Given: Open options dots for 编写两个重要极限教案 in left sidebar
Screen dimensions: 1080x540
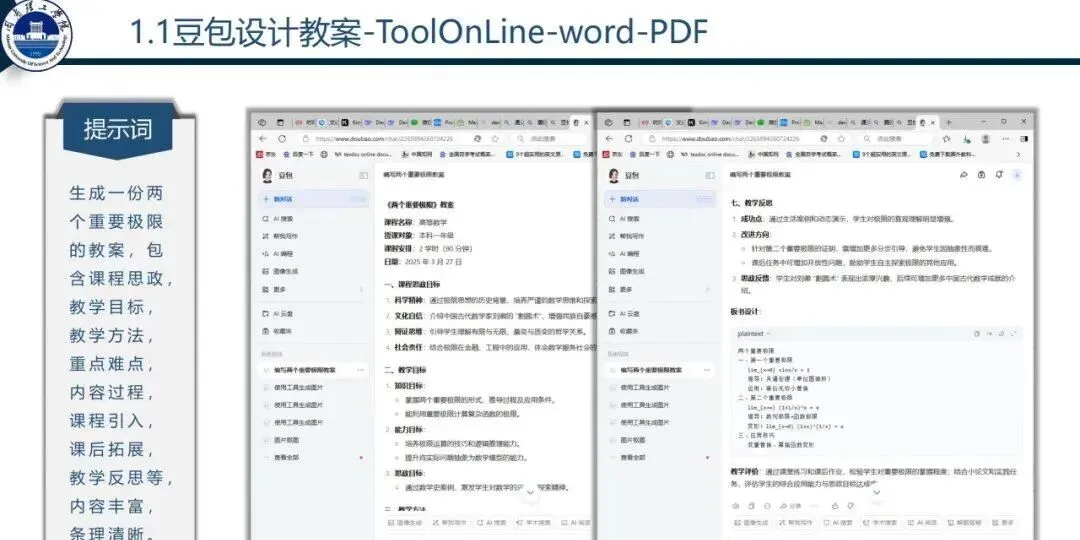Looking at the screenshot, I should click(360, 370).
